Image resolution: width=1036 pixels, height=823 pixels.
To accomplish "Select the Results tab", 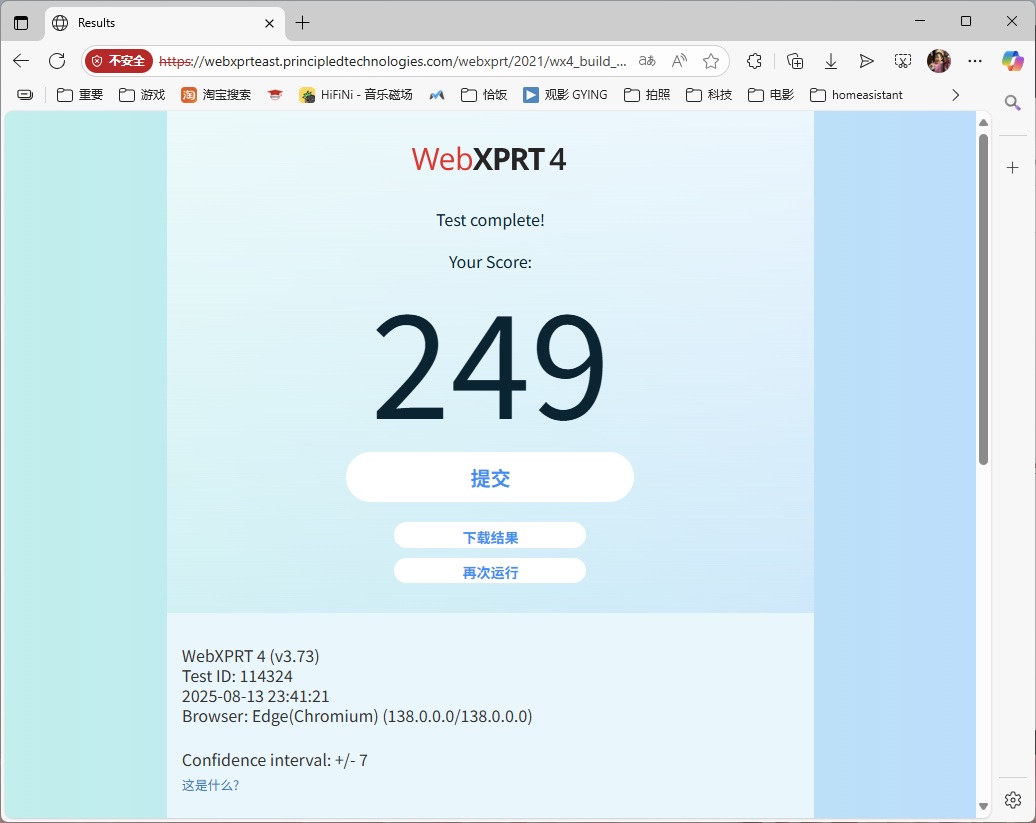I will tap(165, 23).
